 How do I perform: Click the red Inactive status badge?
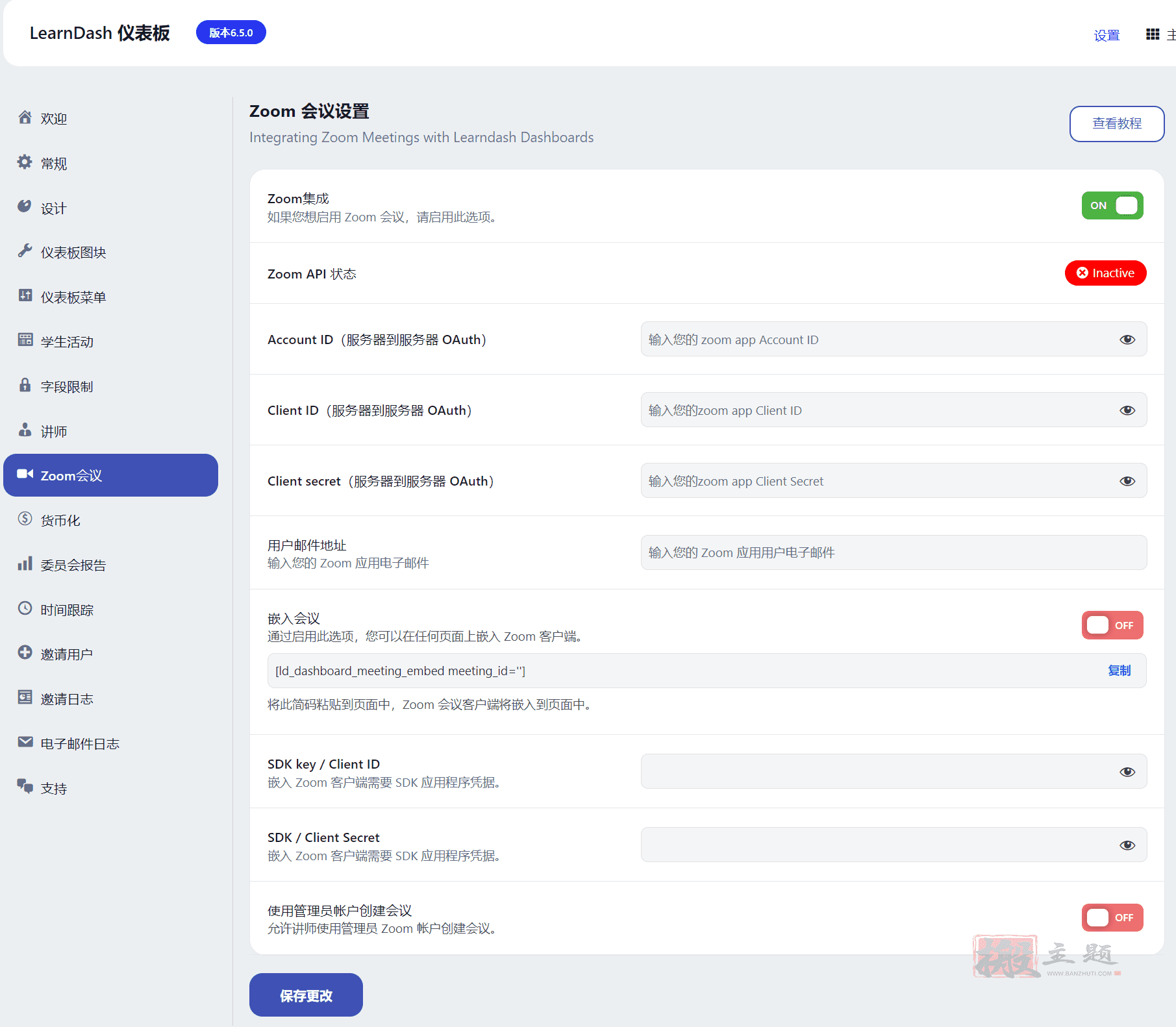click(x=1105, y=273)
